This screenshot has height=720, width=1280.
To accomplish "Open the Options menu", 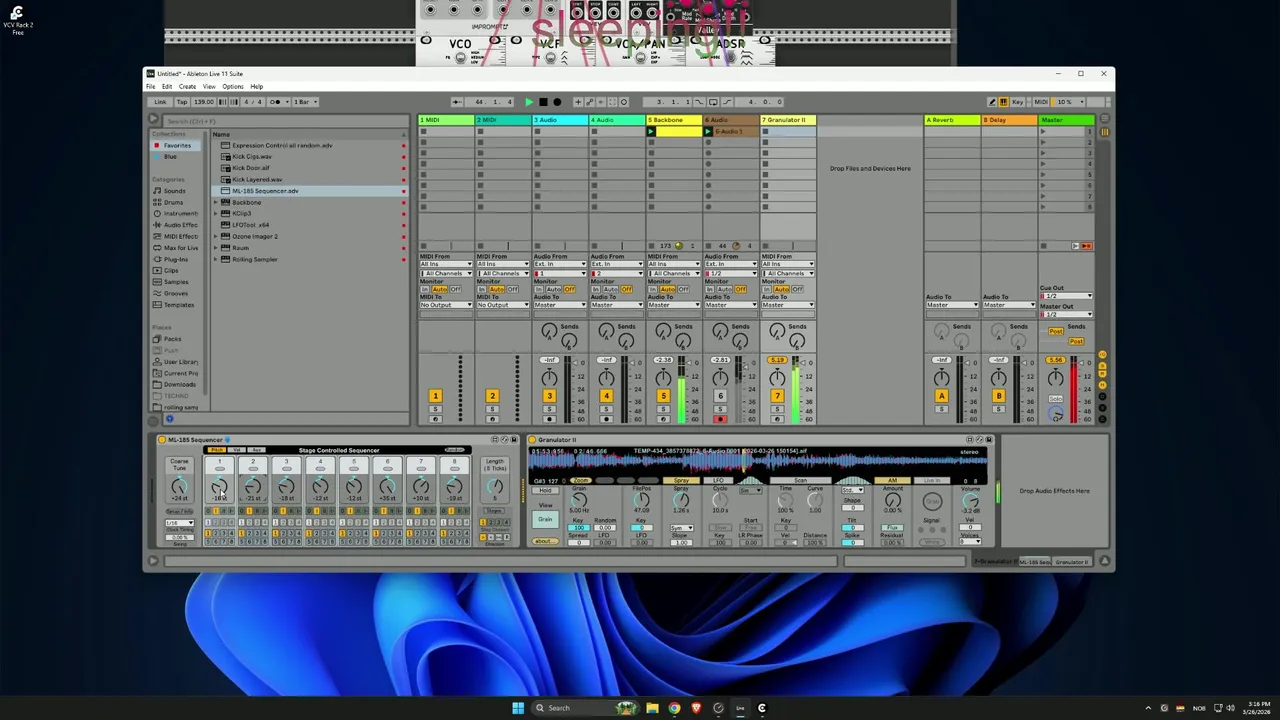I will pos(233,87).
